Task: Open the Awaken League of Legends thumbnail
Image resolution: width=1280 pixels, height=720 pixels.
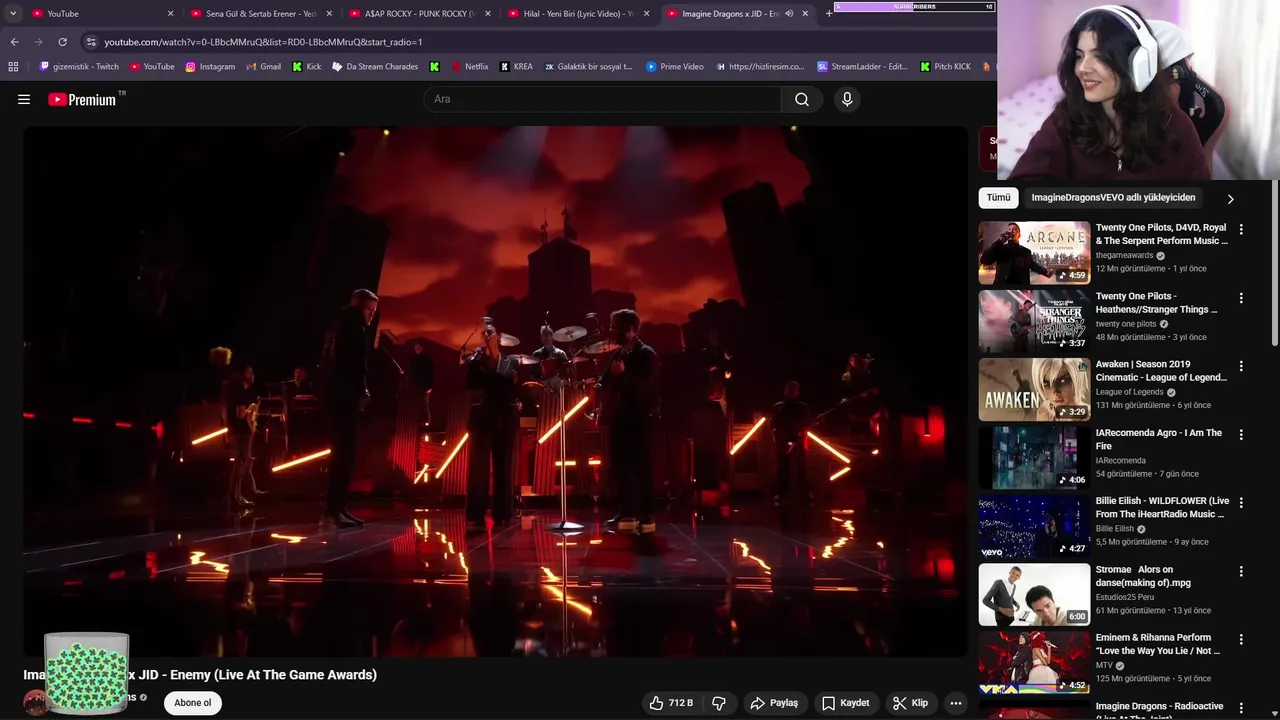Action: coord(1034,389)
